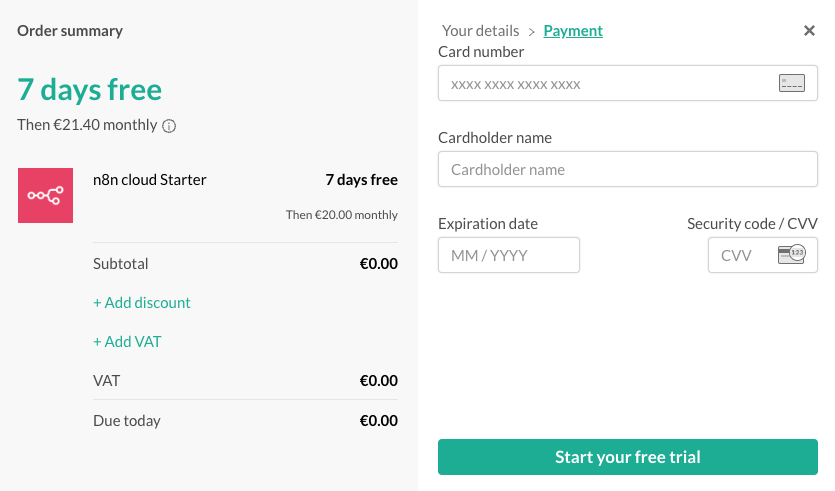
Task: Click into the Cardholder name field
Action: (628, 170)
